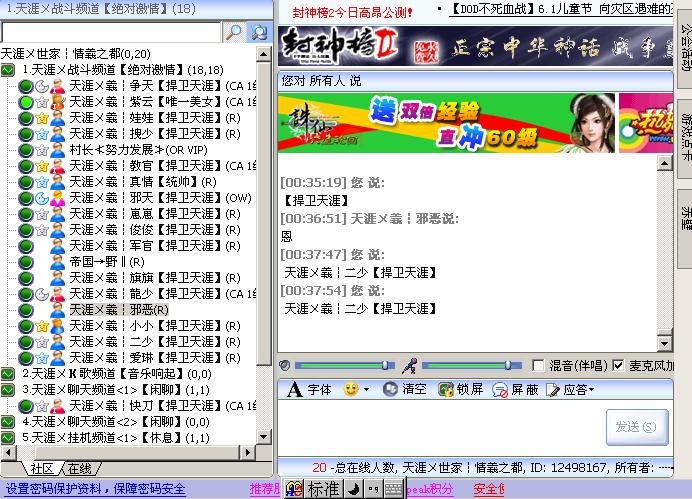Click user list scroll-up arrow
The image size is (692, 499).
tap(263, 54)
